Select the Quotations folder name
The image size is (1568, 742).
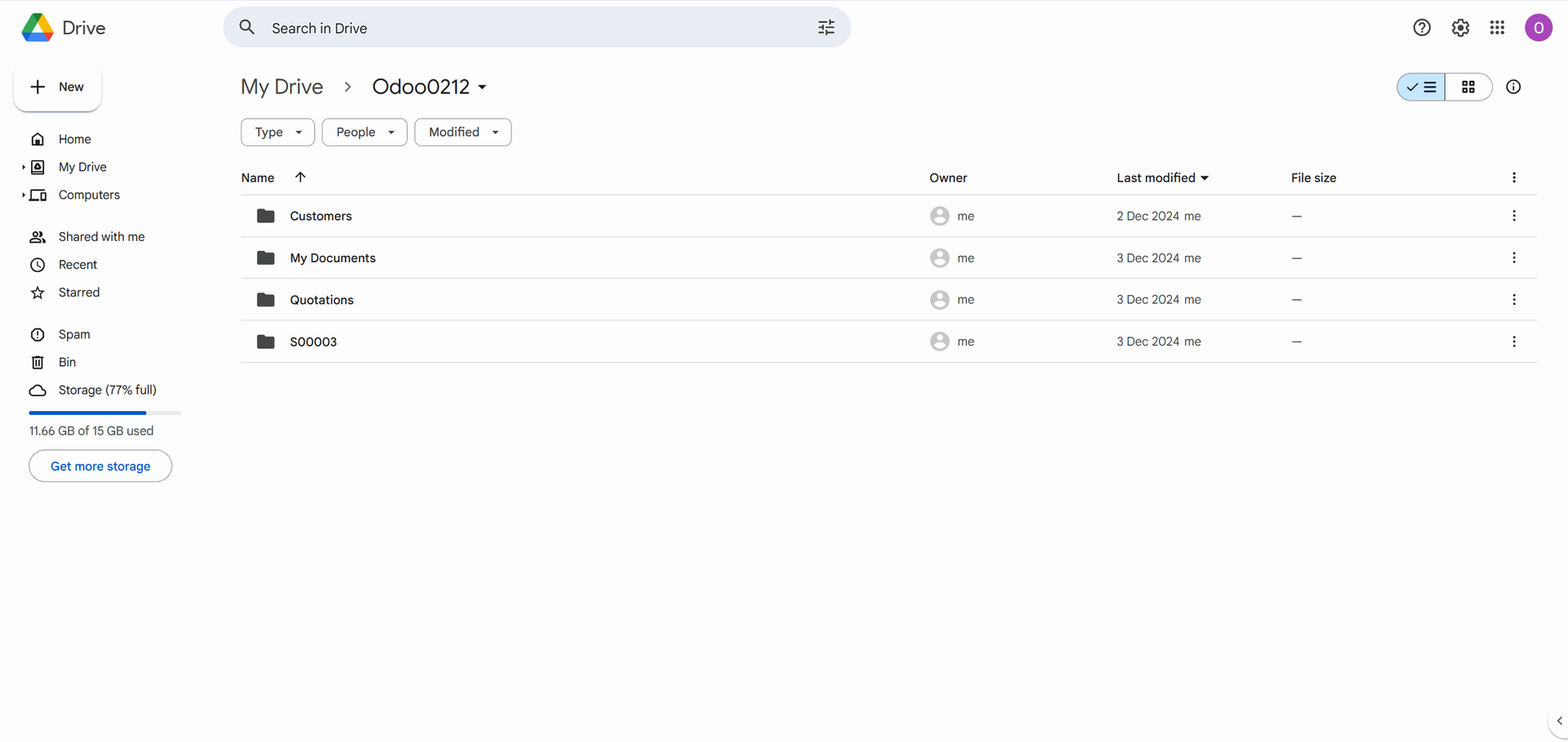(x=322, y=300)
